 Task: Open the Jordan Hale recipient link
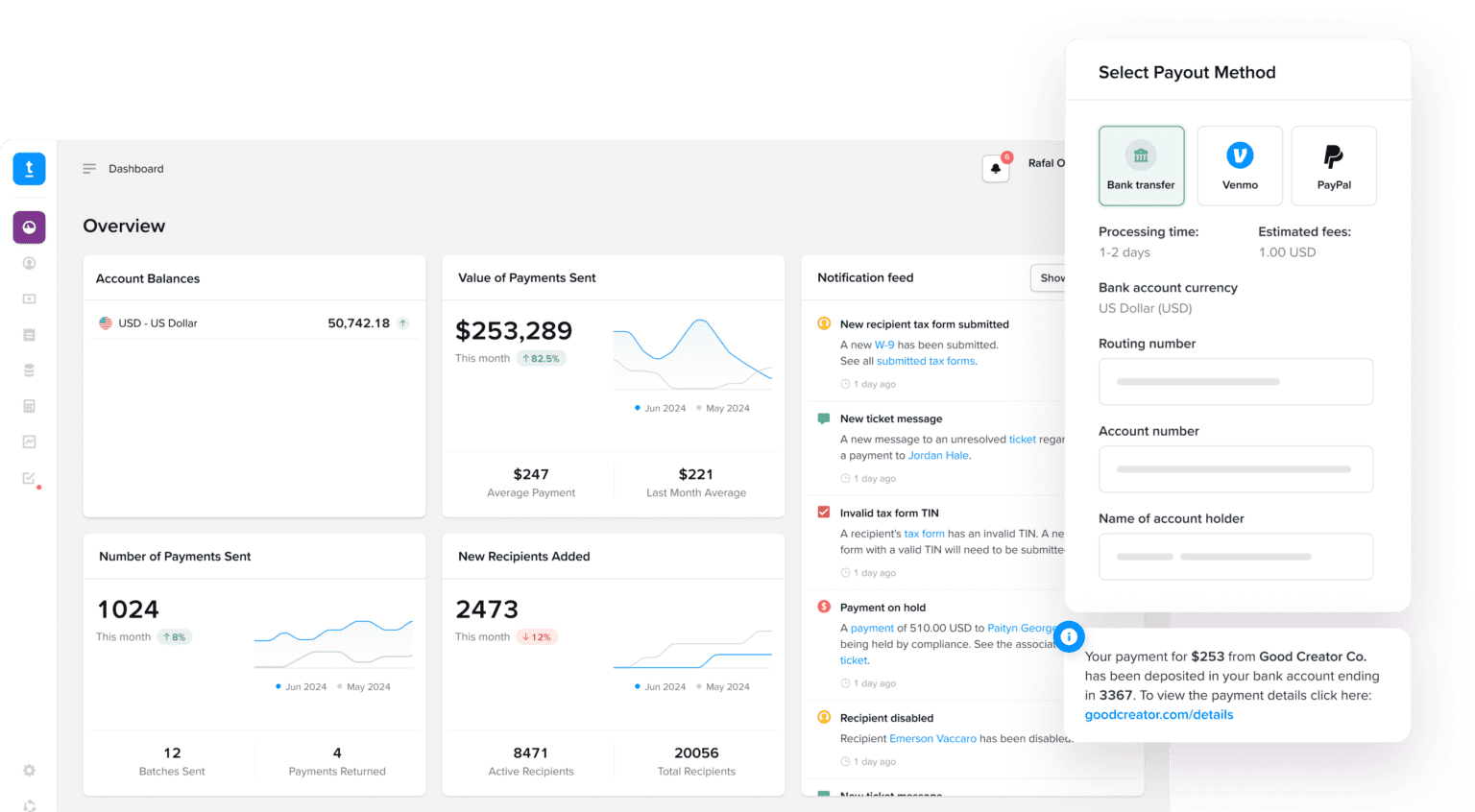pyautogui.click(x=938, y=456)
